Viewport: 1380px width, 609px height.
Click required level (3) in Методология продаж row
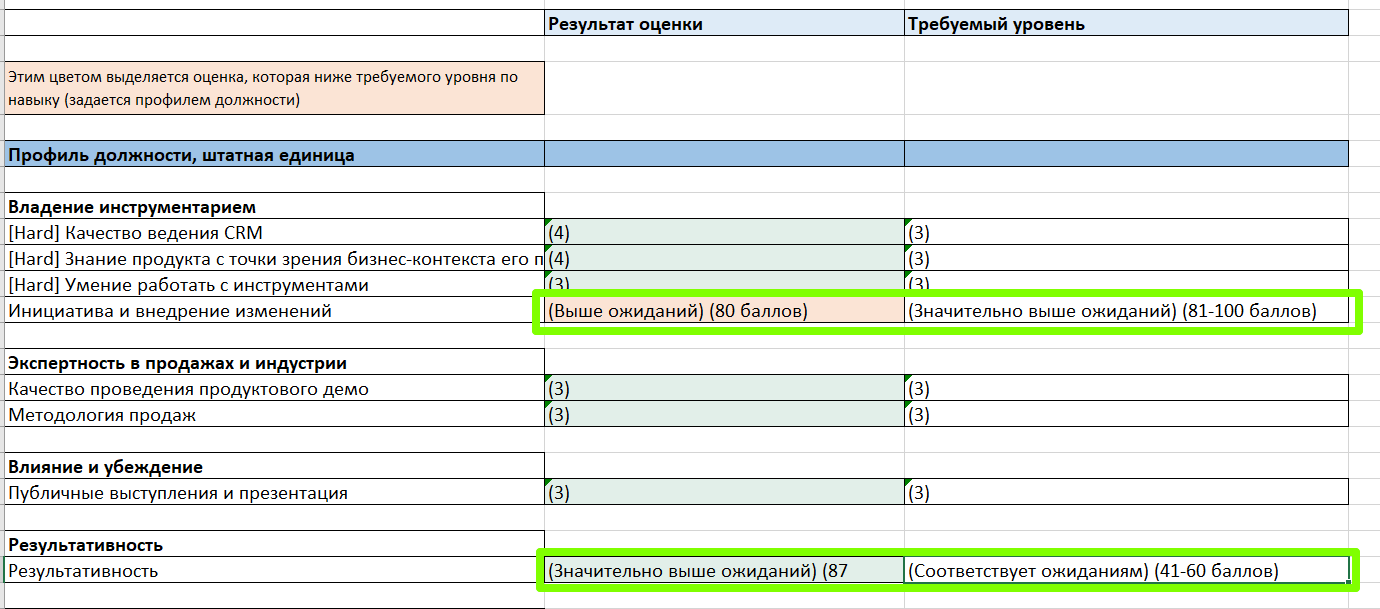[1126, 414]
